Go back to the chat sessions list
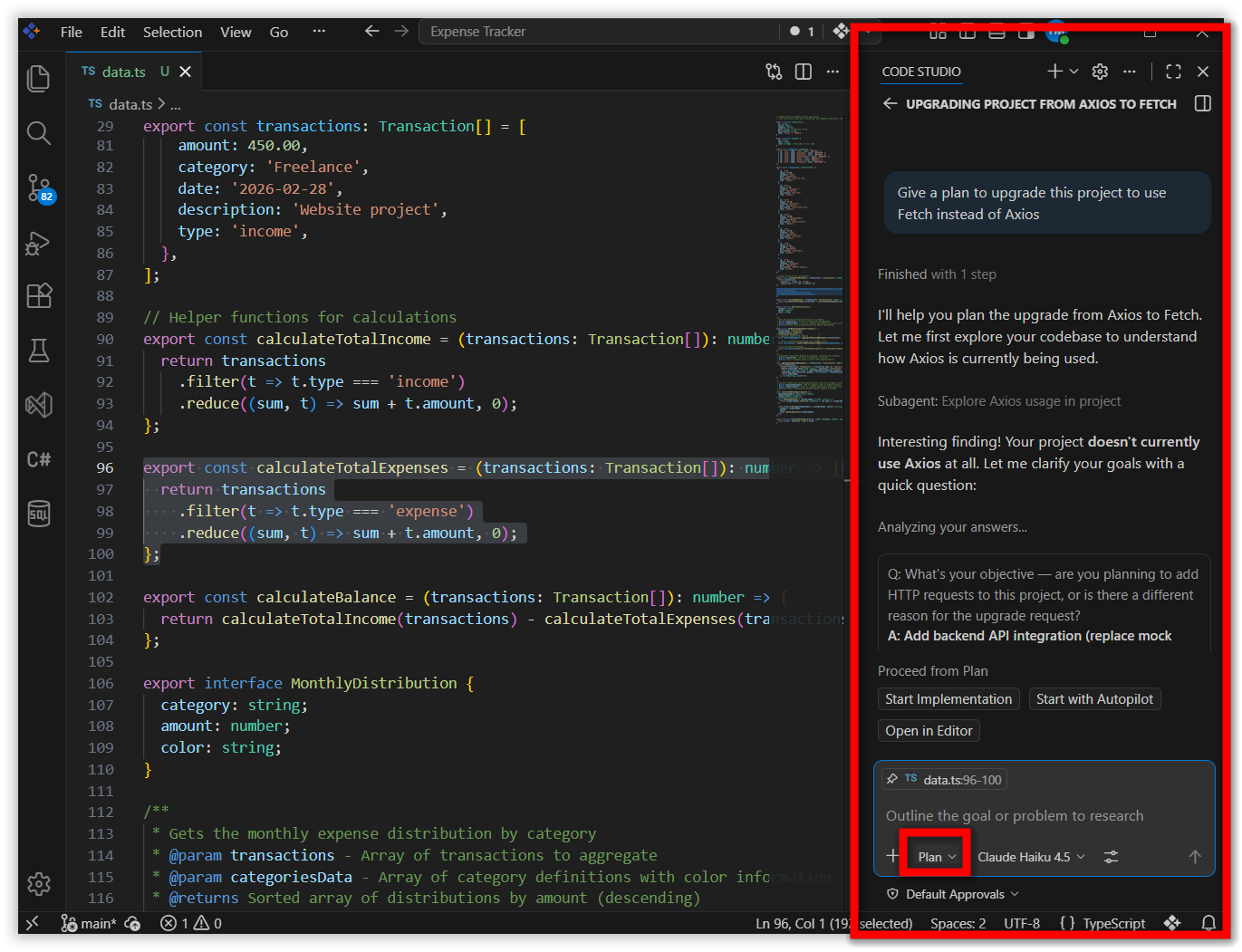Screen dimensions: 1242x952 click(890, 103)
